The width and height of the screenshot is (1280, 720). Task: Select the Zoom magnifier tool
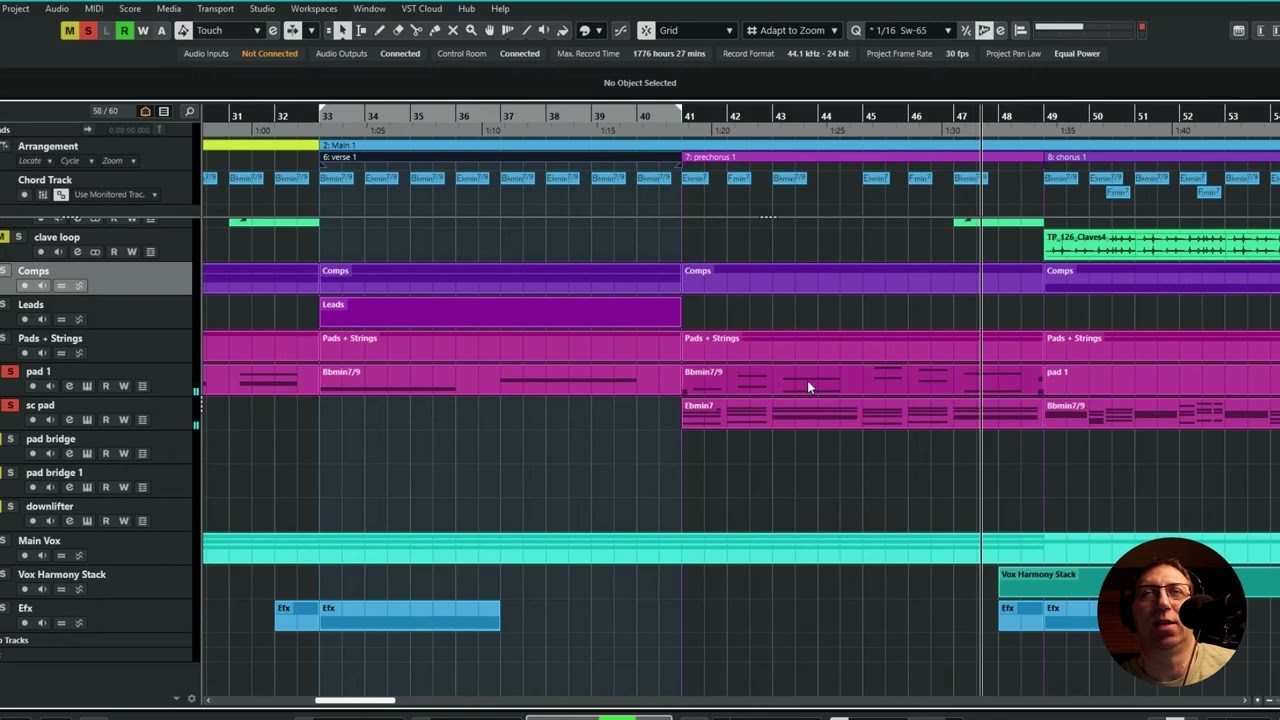point(471,30)
